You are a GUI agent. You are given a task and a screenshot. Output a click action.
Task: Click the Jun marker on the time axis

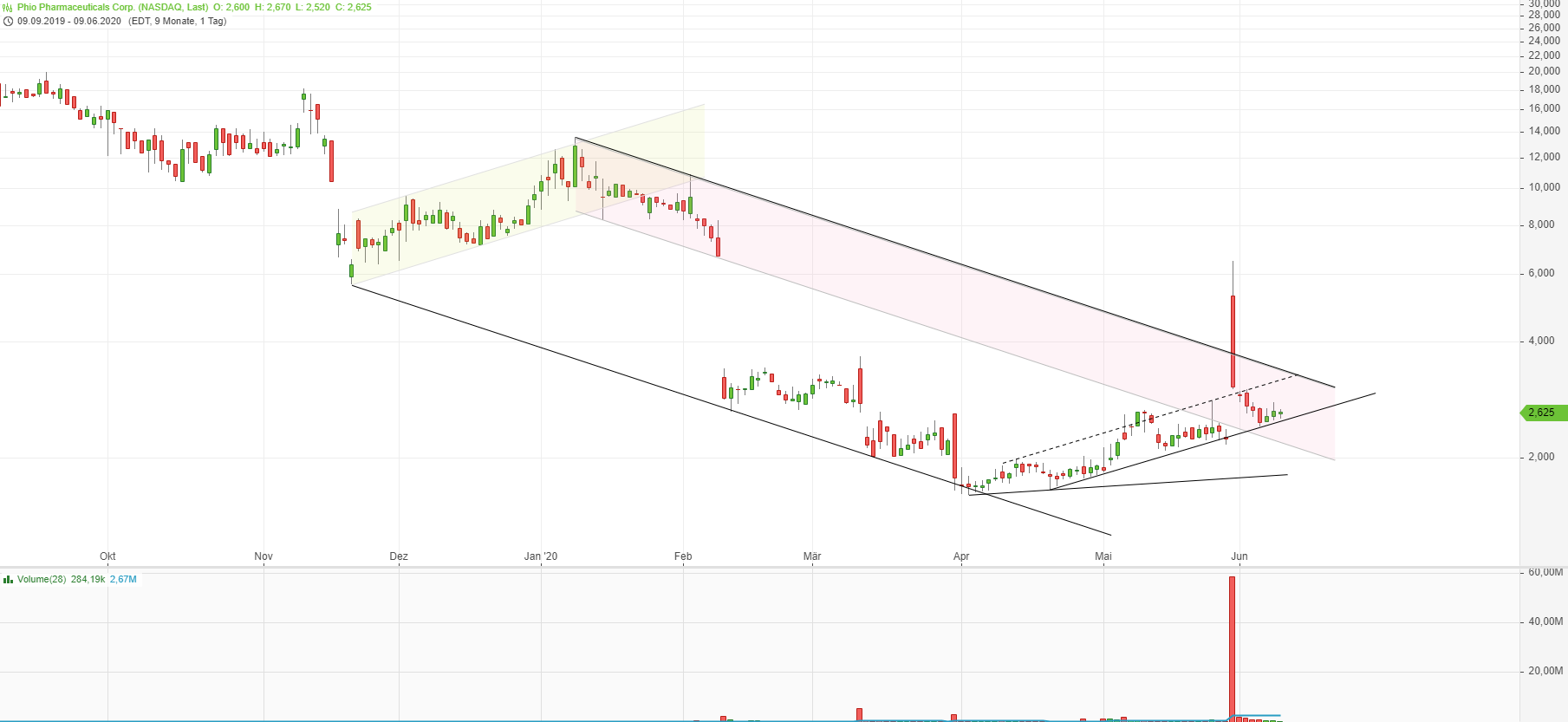click(x=1239, y=556)
